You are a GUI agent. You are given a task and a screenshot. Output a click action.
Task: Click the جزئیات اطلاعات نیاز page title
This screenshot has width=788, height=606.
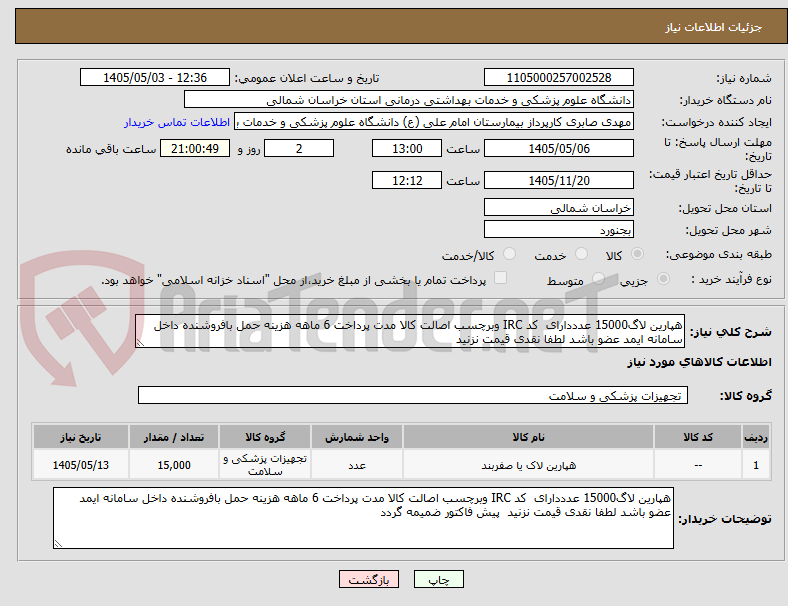click(714, 27)
